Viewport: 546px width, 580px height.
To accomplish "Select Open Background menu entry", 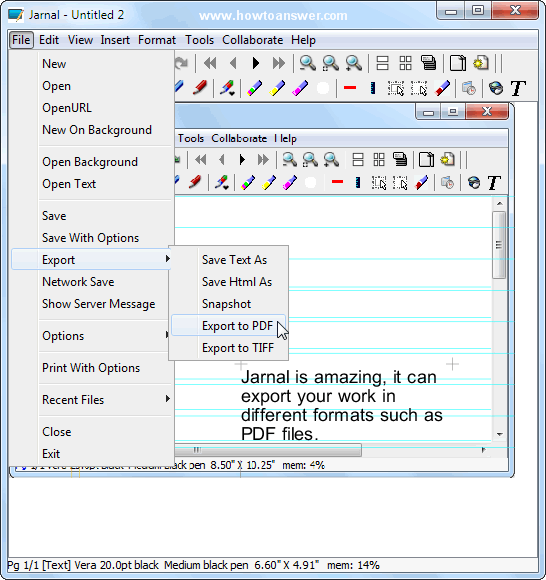I will pyautogui.click(x=91, y=162).
